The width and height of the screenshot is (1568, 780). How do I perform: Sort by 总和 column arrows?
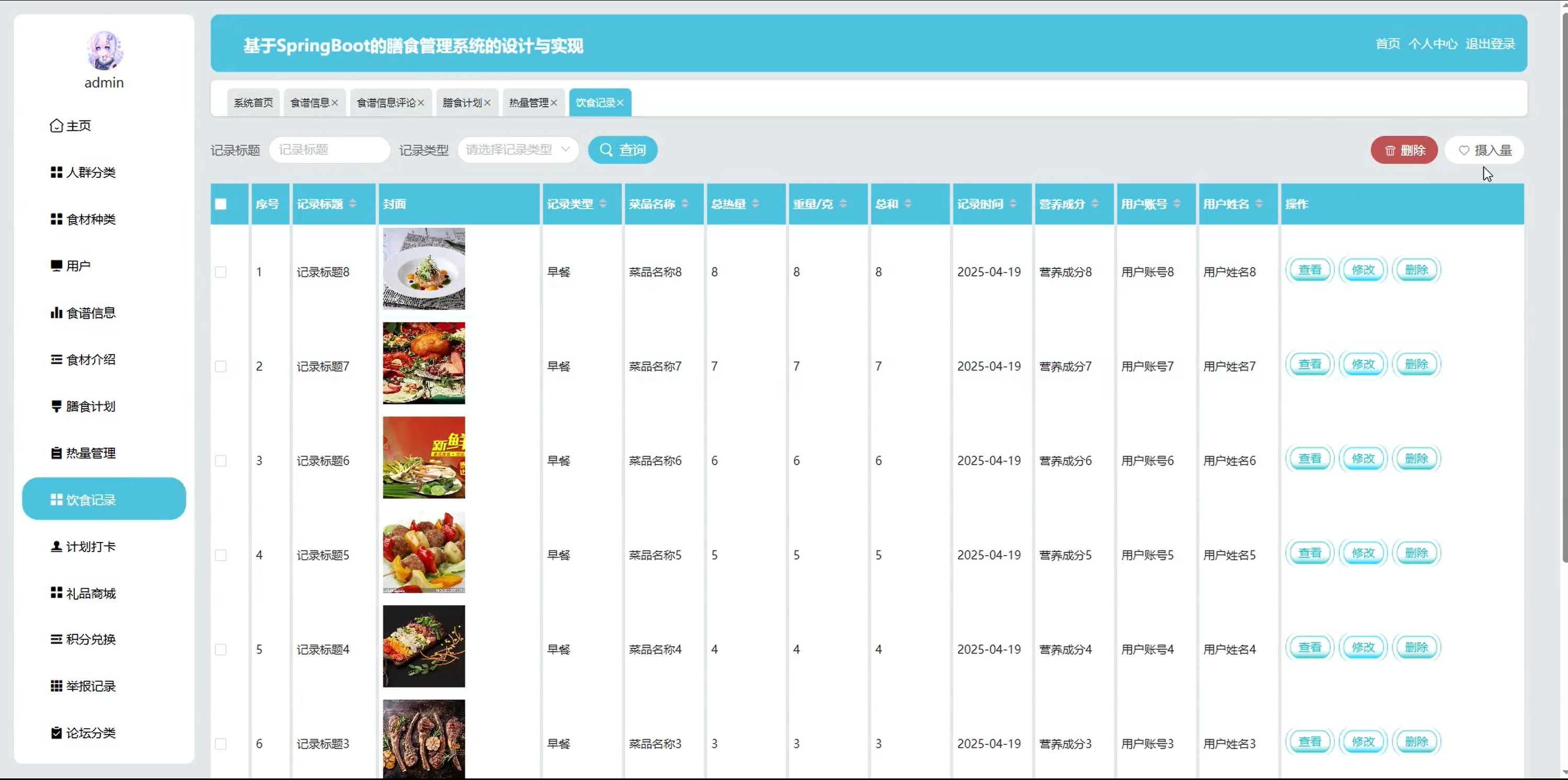(908, 204)
